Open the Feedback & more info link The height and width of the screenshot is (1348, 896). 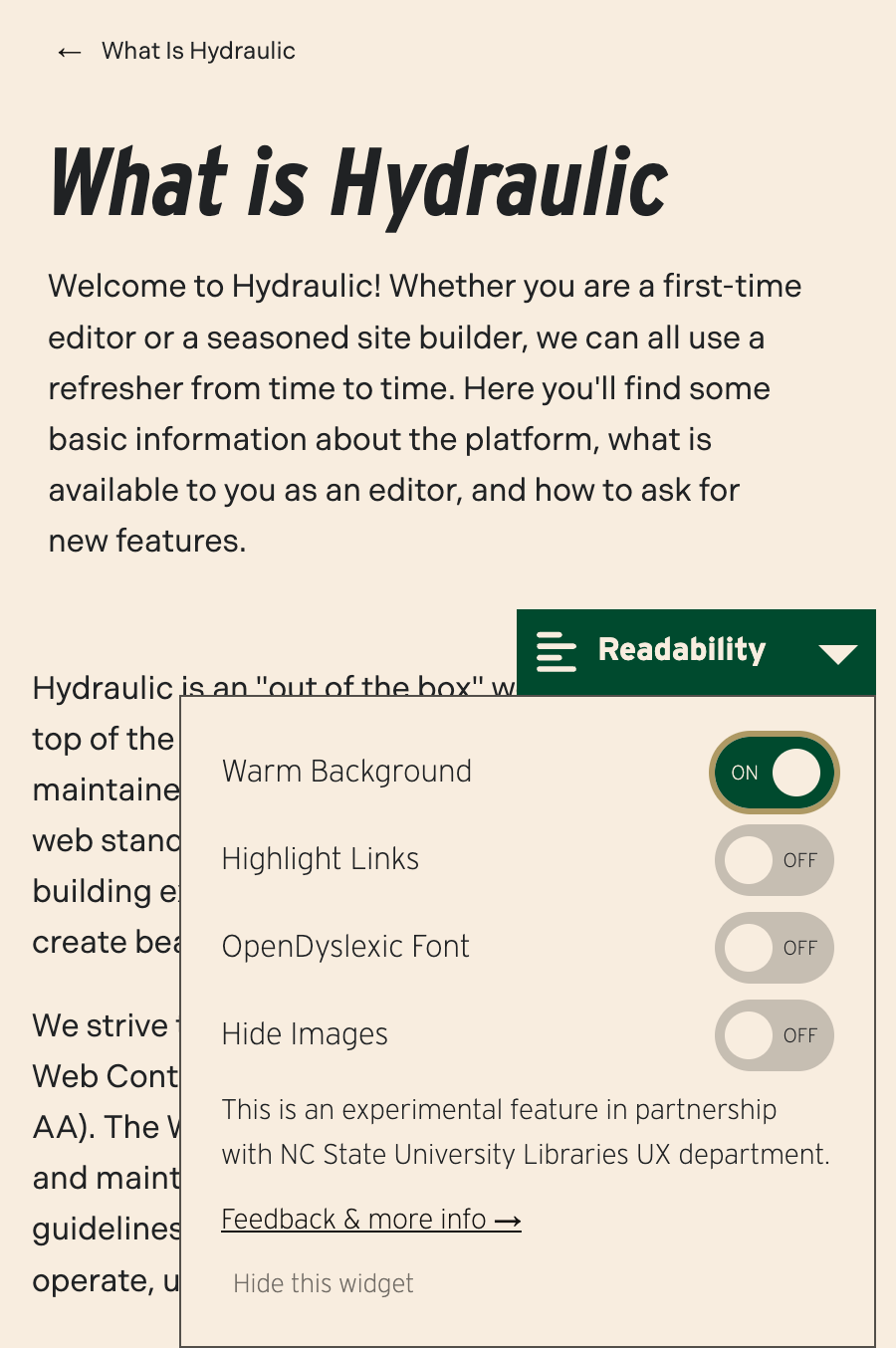click(353, 1220)
